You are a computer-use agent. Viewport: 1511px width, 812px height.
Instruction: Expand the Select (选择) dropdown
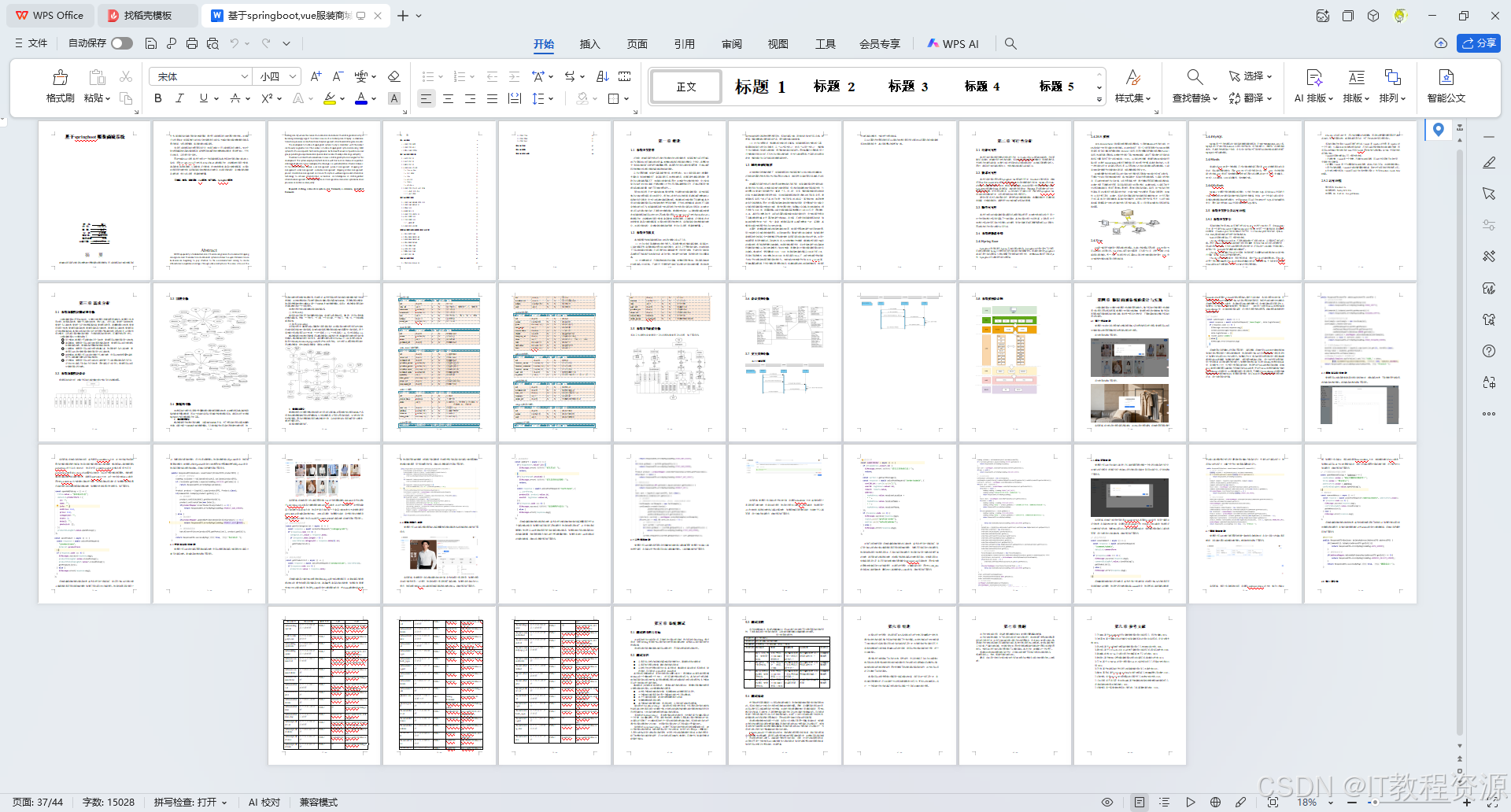[1251, 76]
